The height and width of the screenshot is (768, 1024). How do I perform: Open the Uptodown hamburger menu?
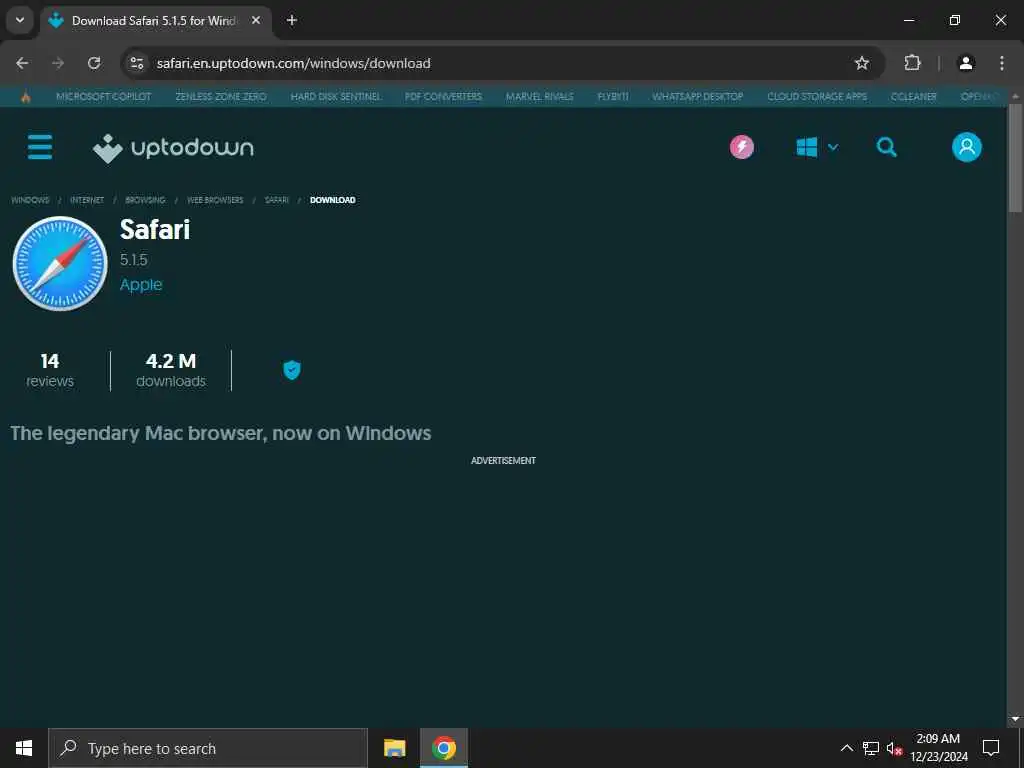click(40, 147)
